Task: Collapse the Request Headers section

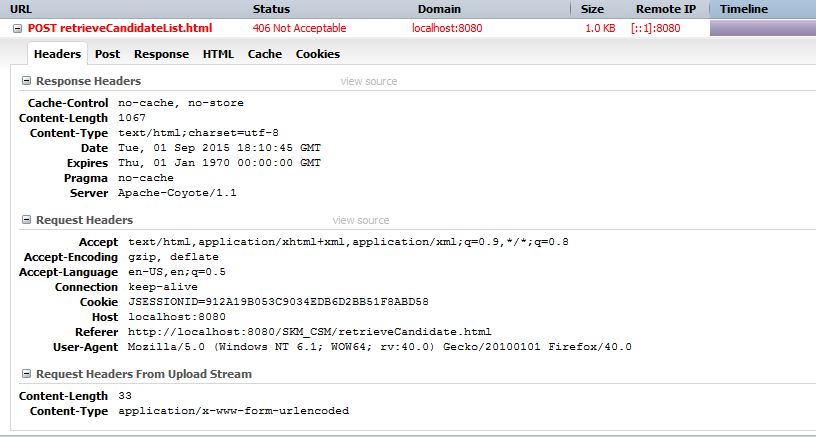Action: coord(27,220)
